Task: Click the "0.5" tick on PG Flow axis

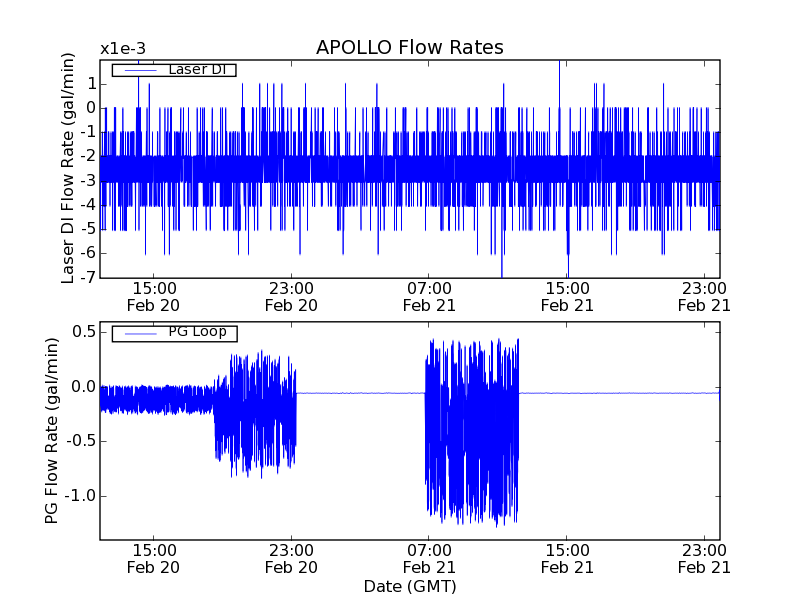Action: pos(84,332)
